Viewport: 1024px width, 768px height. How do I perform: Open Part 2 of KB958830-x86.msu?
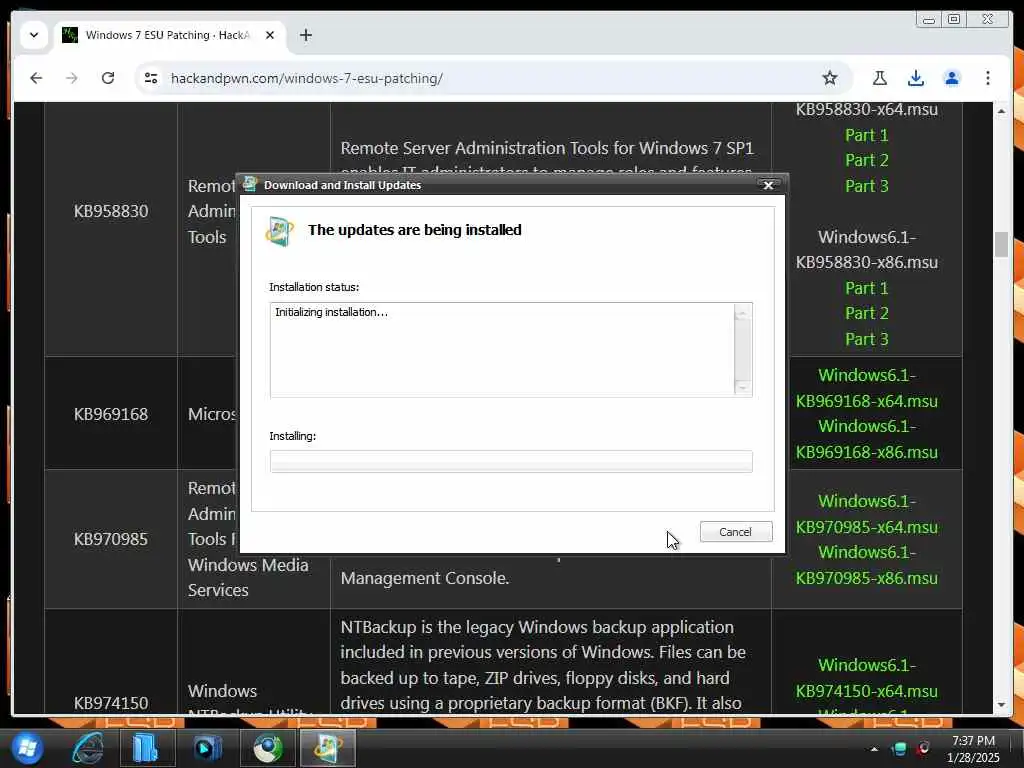(867, 313)
